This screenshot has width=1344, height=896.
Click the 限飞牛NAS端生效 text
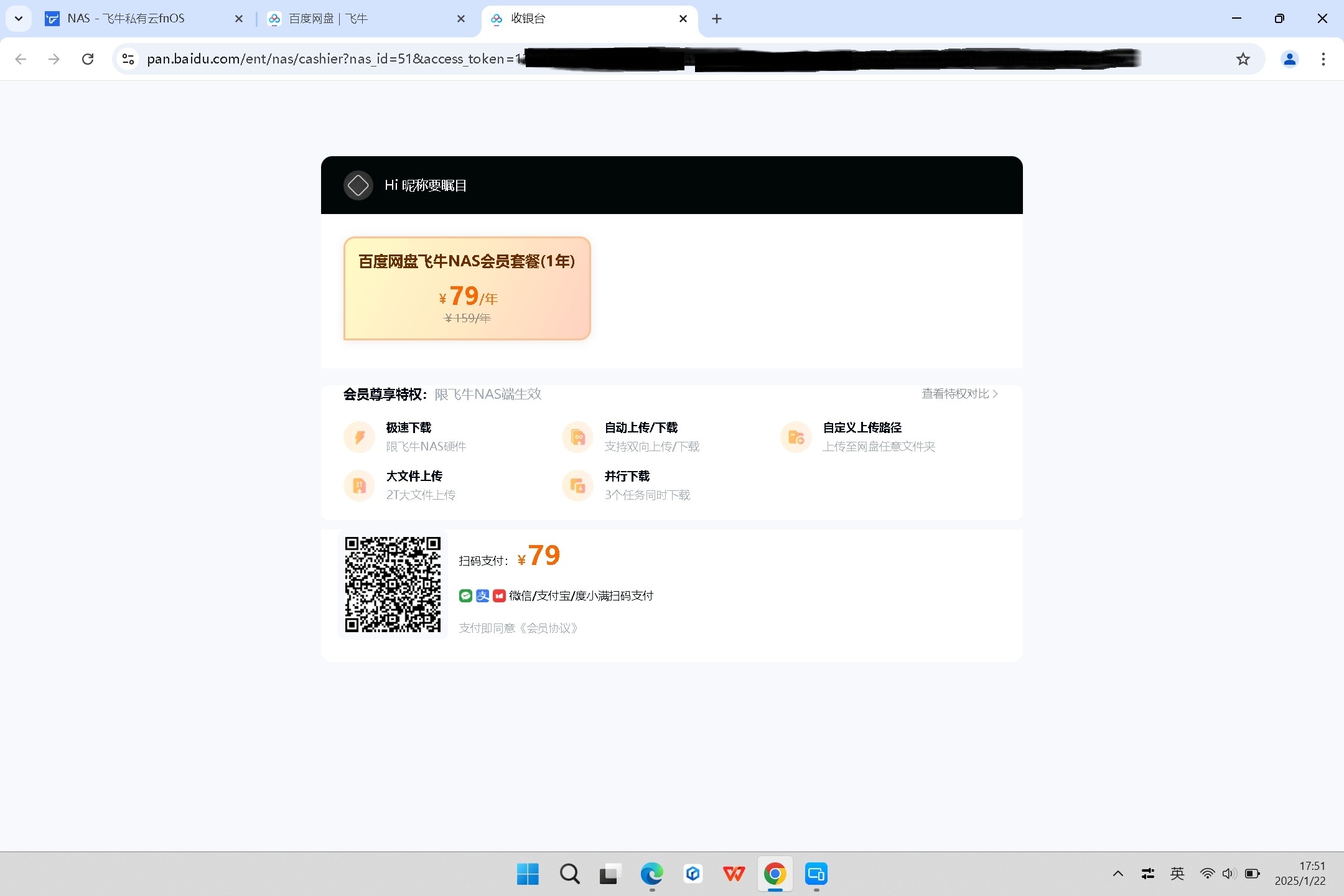[488, 394]
